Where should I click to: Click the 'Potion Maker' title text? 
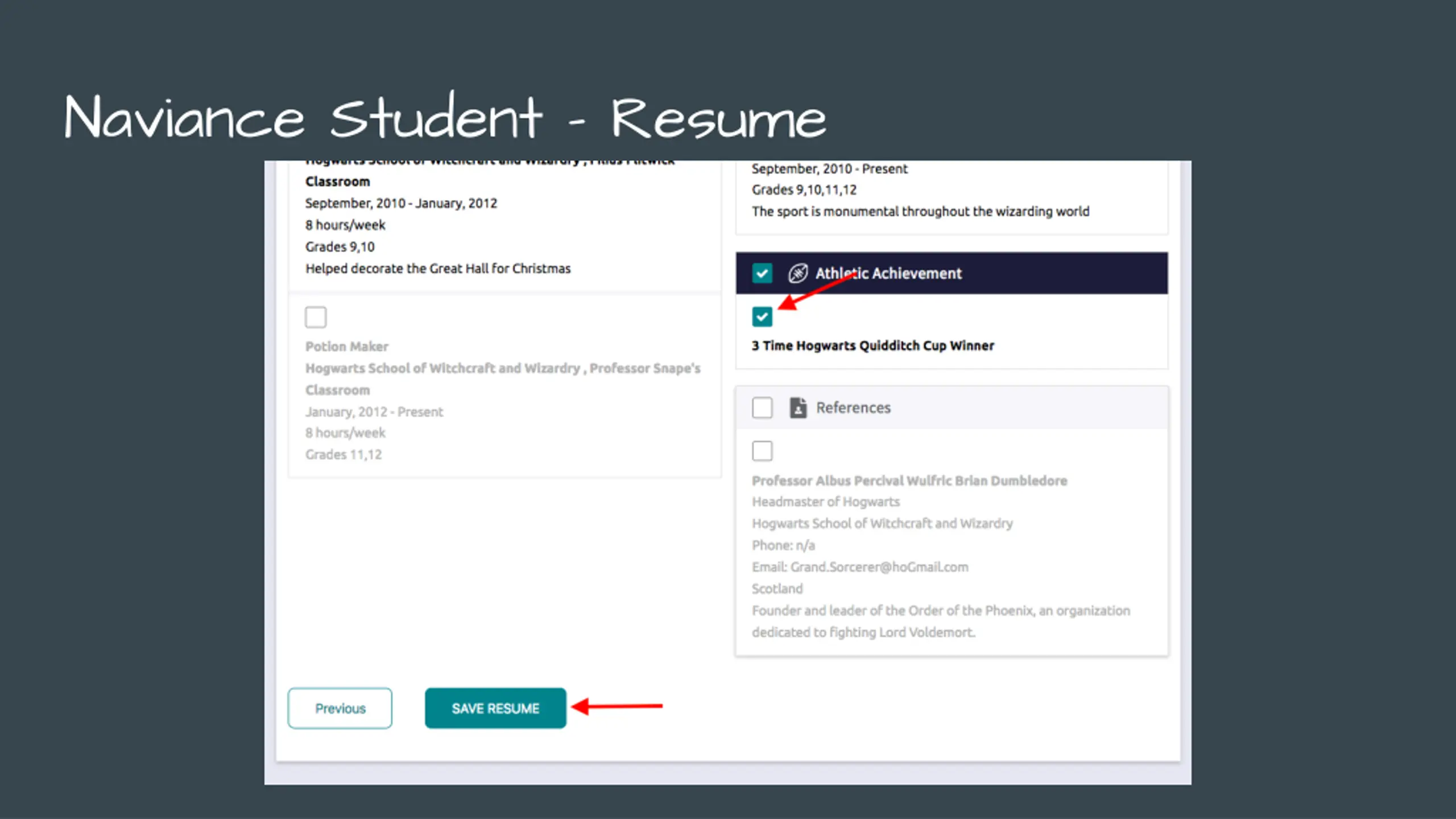[x=346, y=346]
